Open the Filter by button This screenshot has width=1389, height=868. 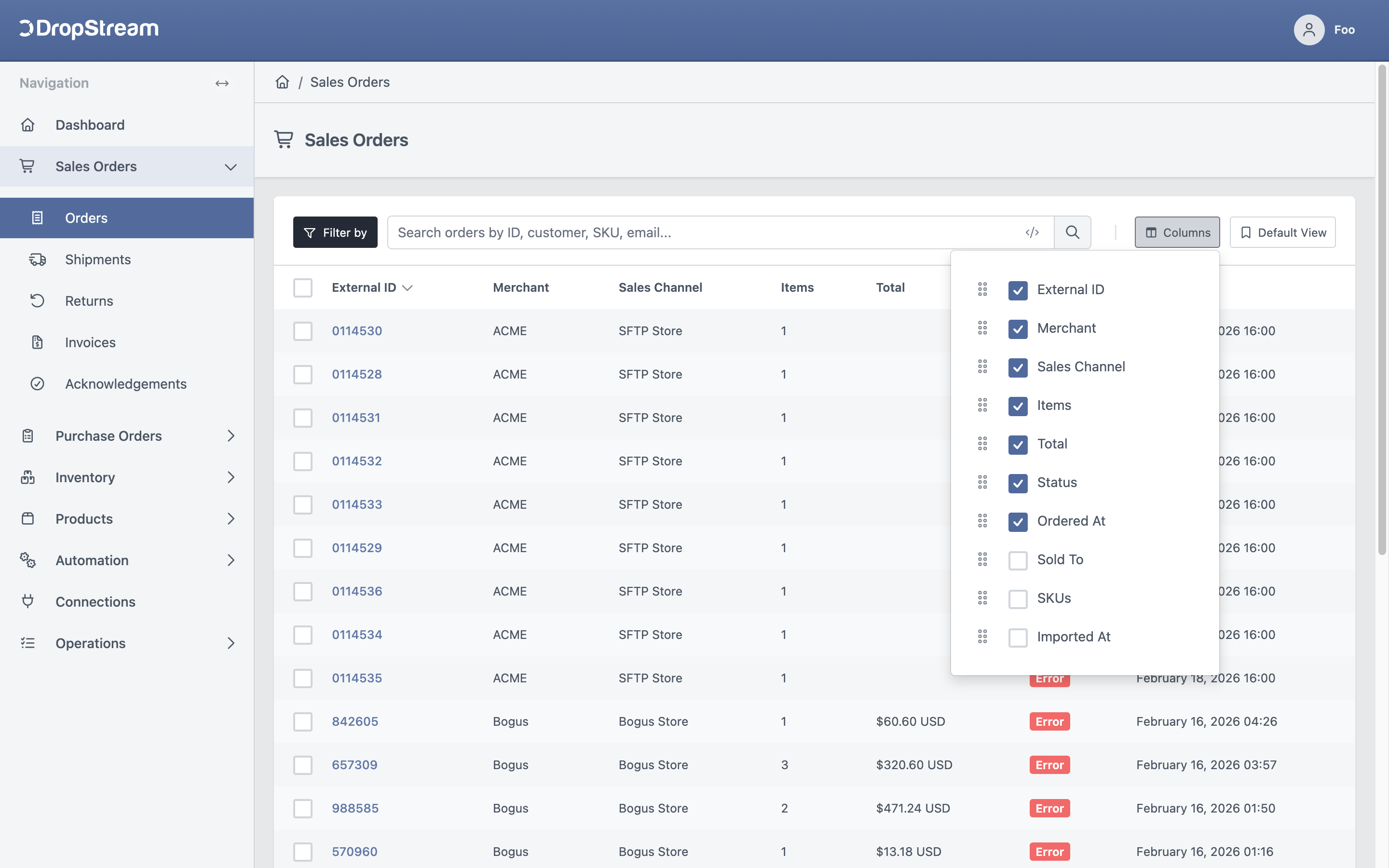pyautogui.click(x=335, y=232)
